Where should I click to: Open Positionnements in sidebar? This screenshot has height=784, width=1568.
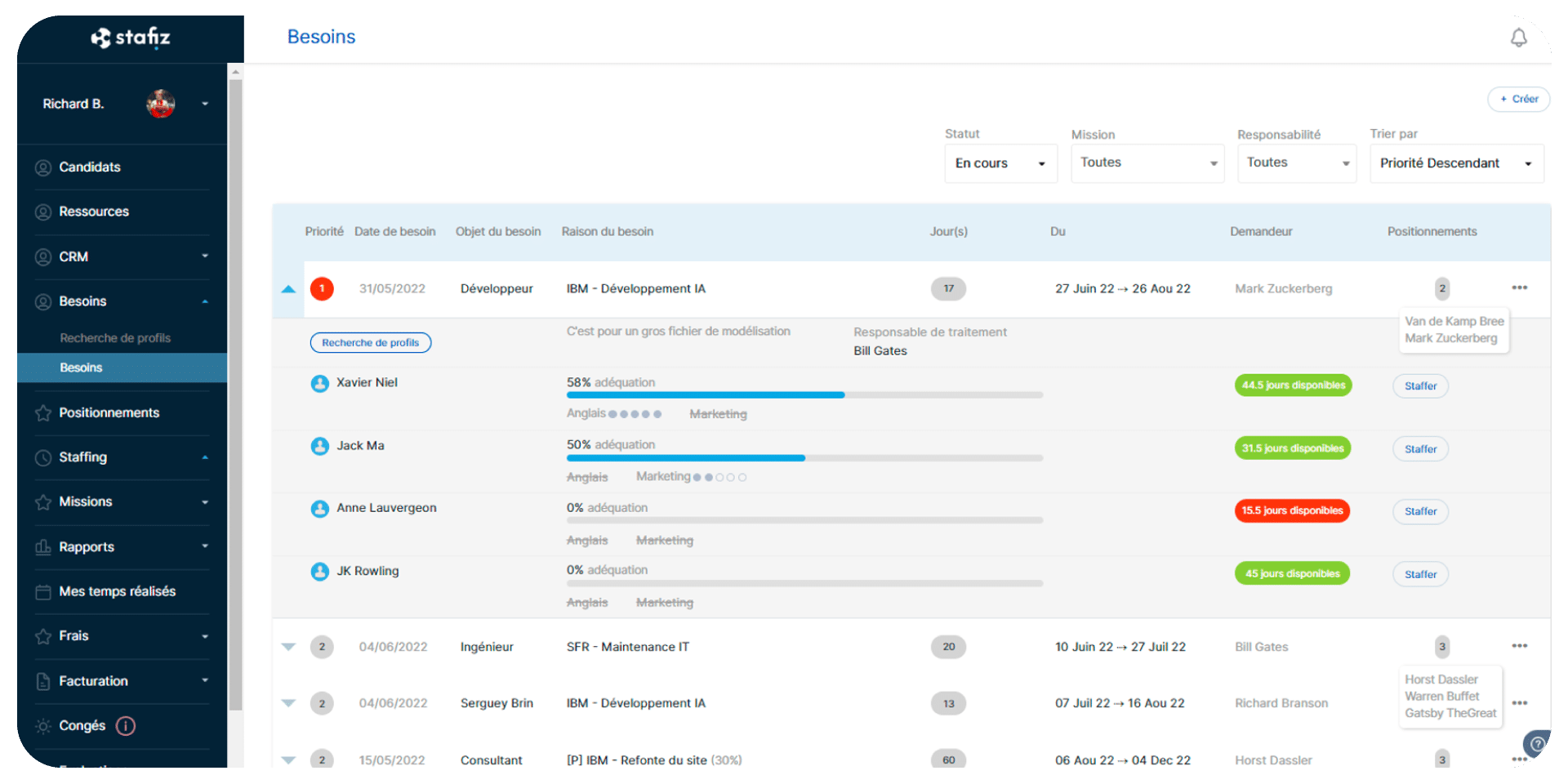[x=109, y=413]
